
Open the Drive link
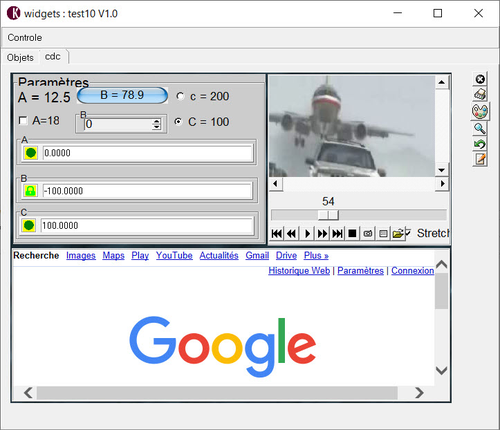286,256
